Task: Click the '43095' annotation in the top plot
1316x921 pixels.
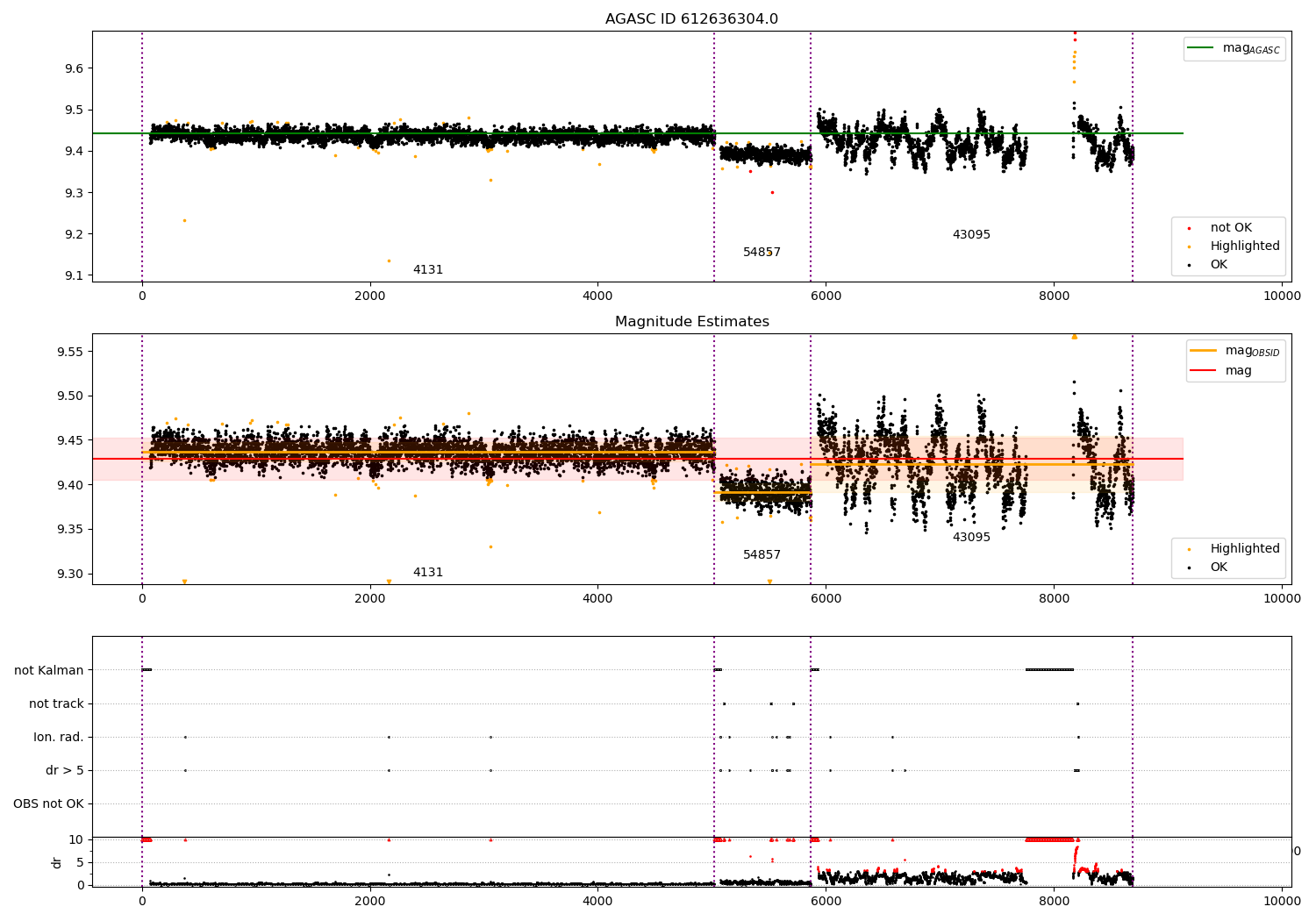Action: [x=971, y=235]
